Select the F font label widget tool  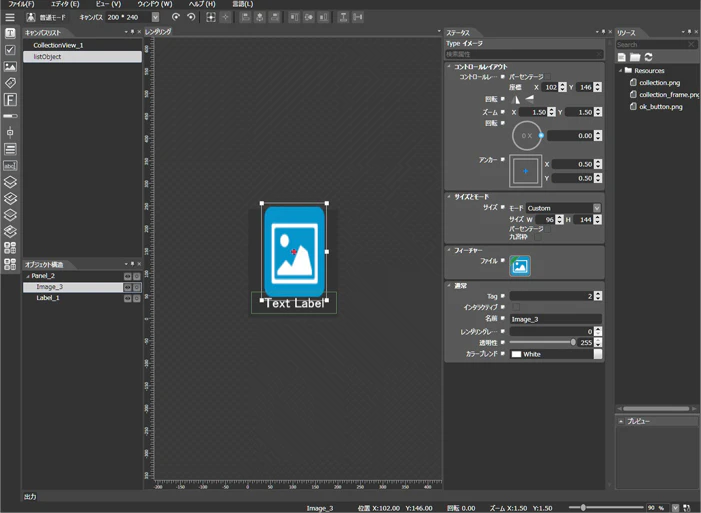click(10, 99)
